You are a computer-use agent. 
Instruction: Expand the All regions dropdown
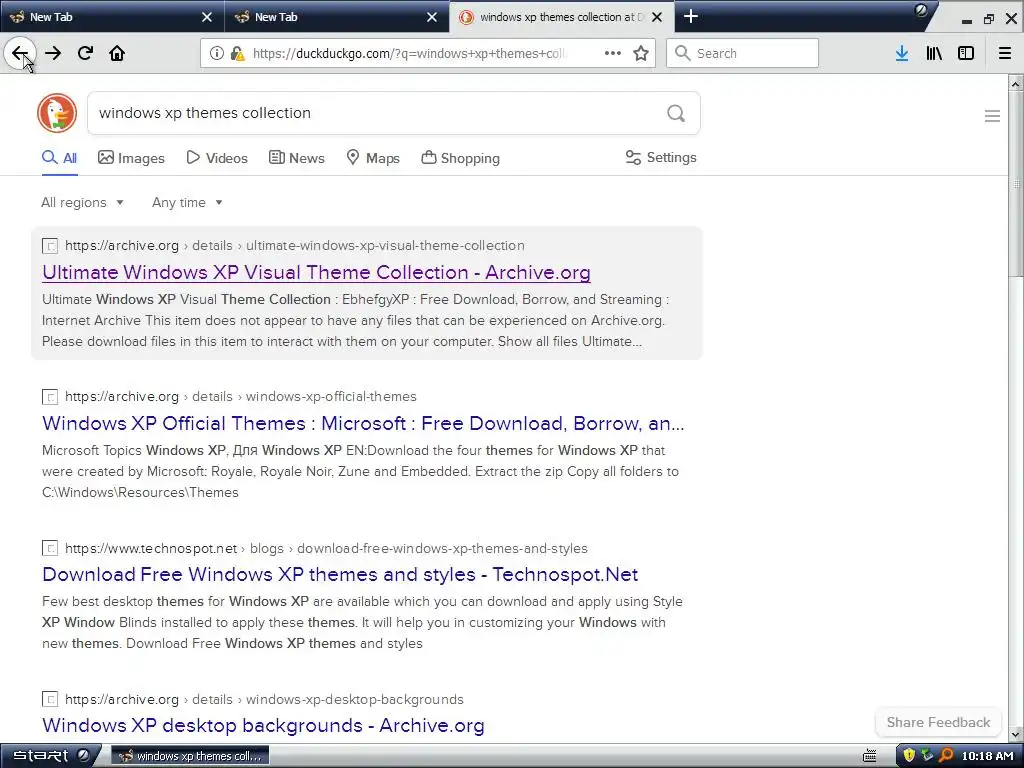(x=82, y=202)
